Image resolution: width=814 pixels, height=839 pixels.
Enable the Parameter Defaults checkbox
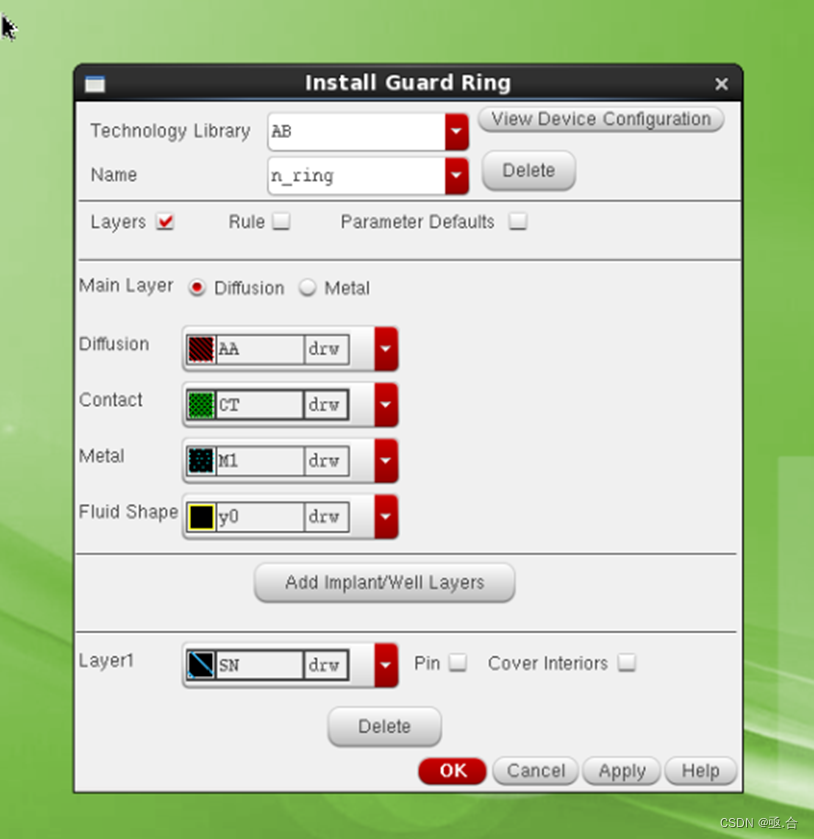[x=518, y=221]
